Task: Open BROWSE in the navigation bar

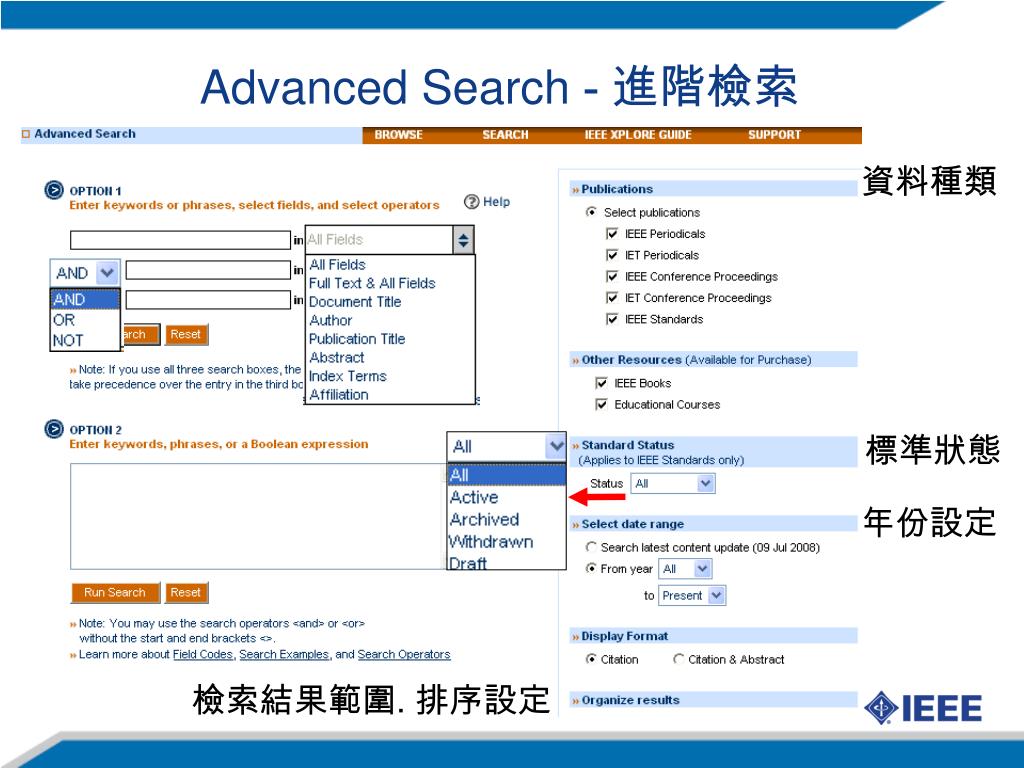Action: pos(398,135)
